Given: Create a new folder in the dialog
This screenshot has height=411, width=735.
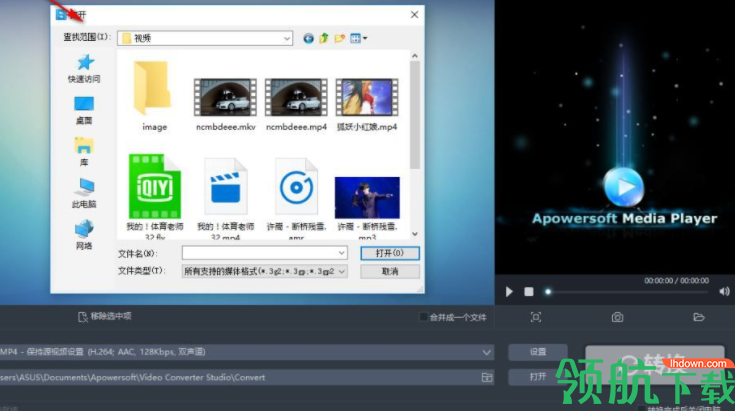Looking at the screenshot, I should (340, 38).
